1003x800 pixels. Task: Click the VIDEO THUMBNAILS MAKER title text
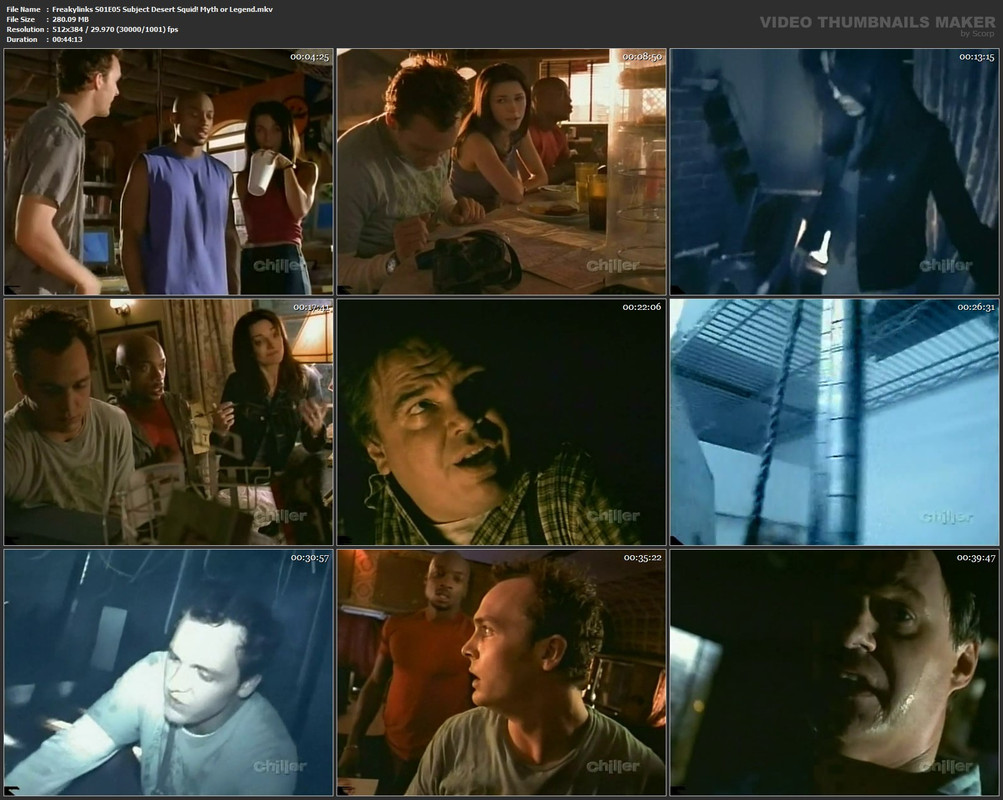click(x=878, y=22)
